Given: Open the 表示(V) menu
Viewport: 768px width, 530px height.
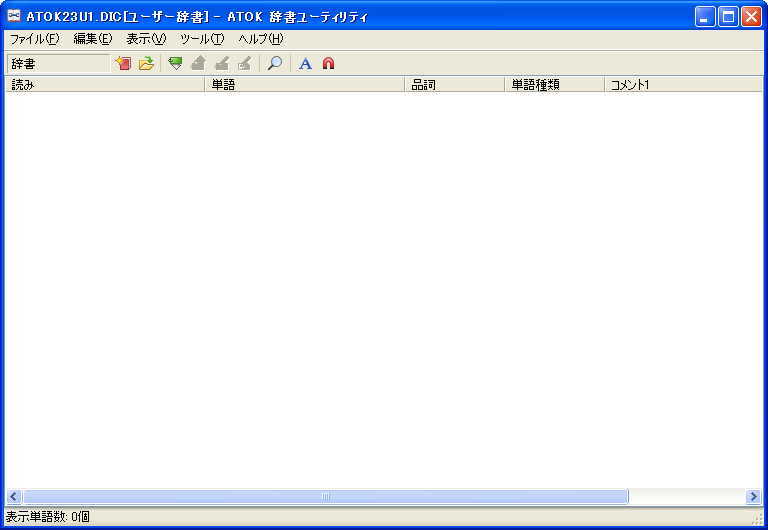Looking at the screenshot, I should point(146,39).
